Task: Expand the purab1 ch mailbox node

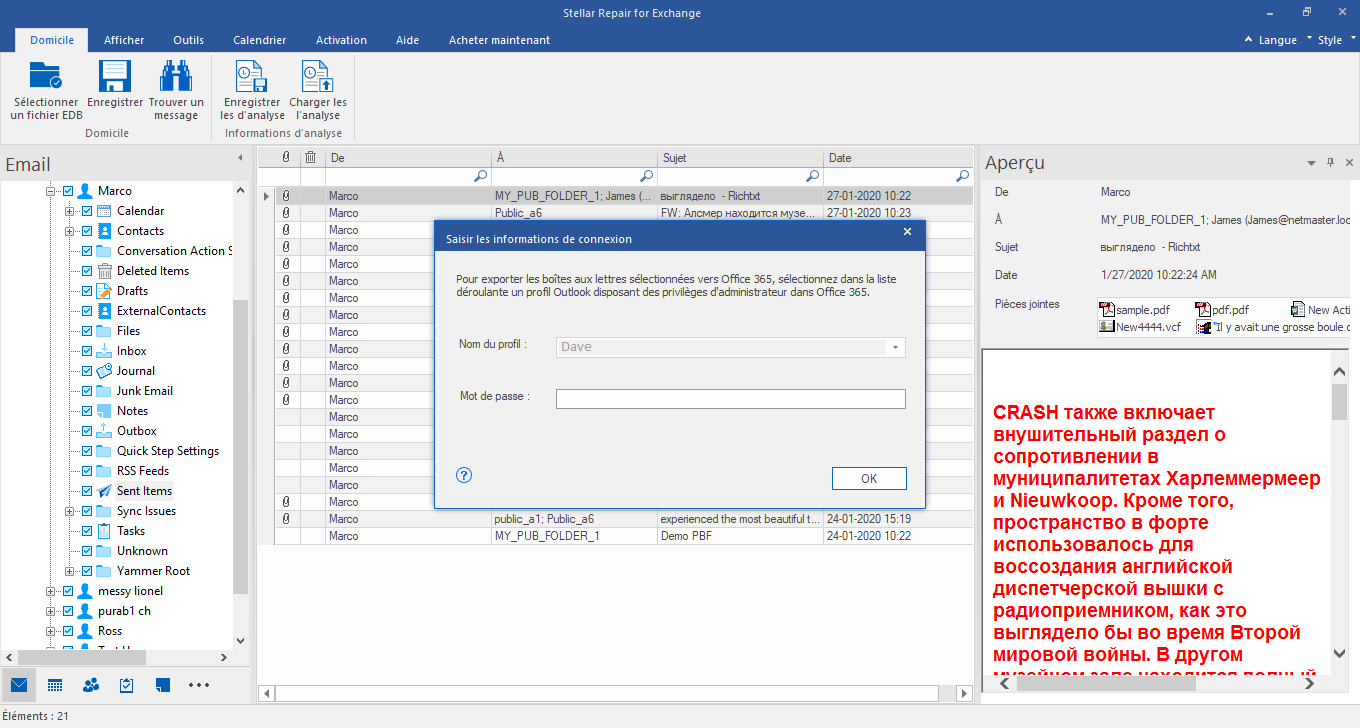Action: click(50, 611)
